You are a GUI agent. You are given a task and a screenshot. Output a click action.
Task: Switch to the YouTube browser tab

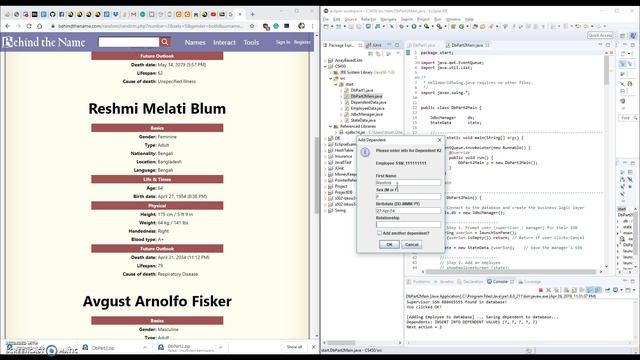click(x=213, y=14)
